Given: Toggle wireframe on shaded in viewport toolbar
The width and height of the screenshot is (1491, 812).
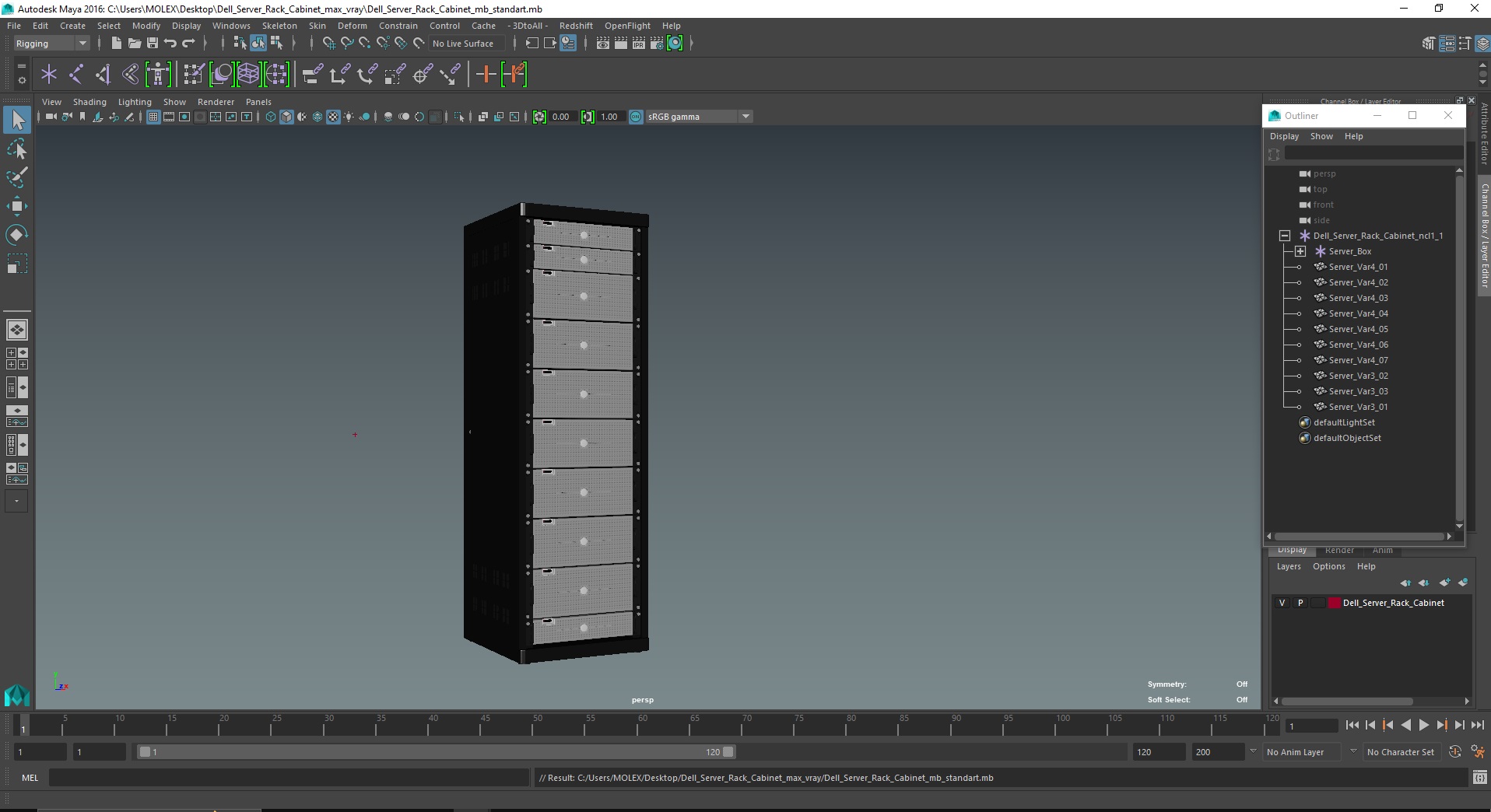Looking at the screenshot, I should click(317, 117).
